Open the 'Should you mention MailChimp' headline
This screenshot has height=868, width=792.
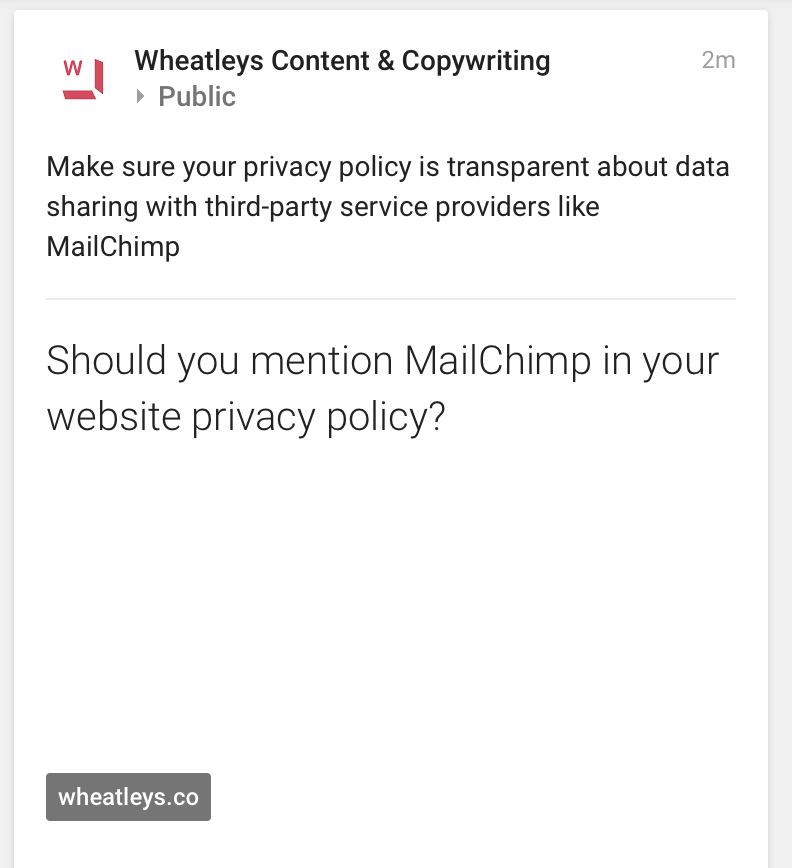pos(382,388)
